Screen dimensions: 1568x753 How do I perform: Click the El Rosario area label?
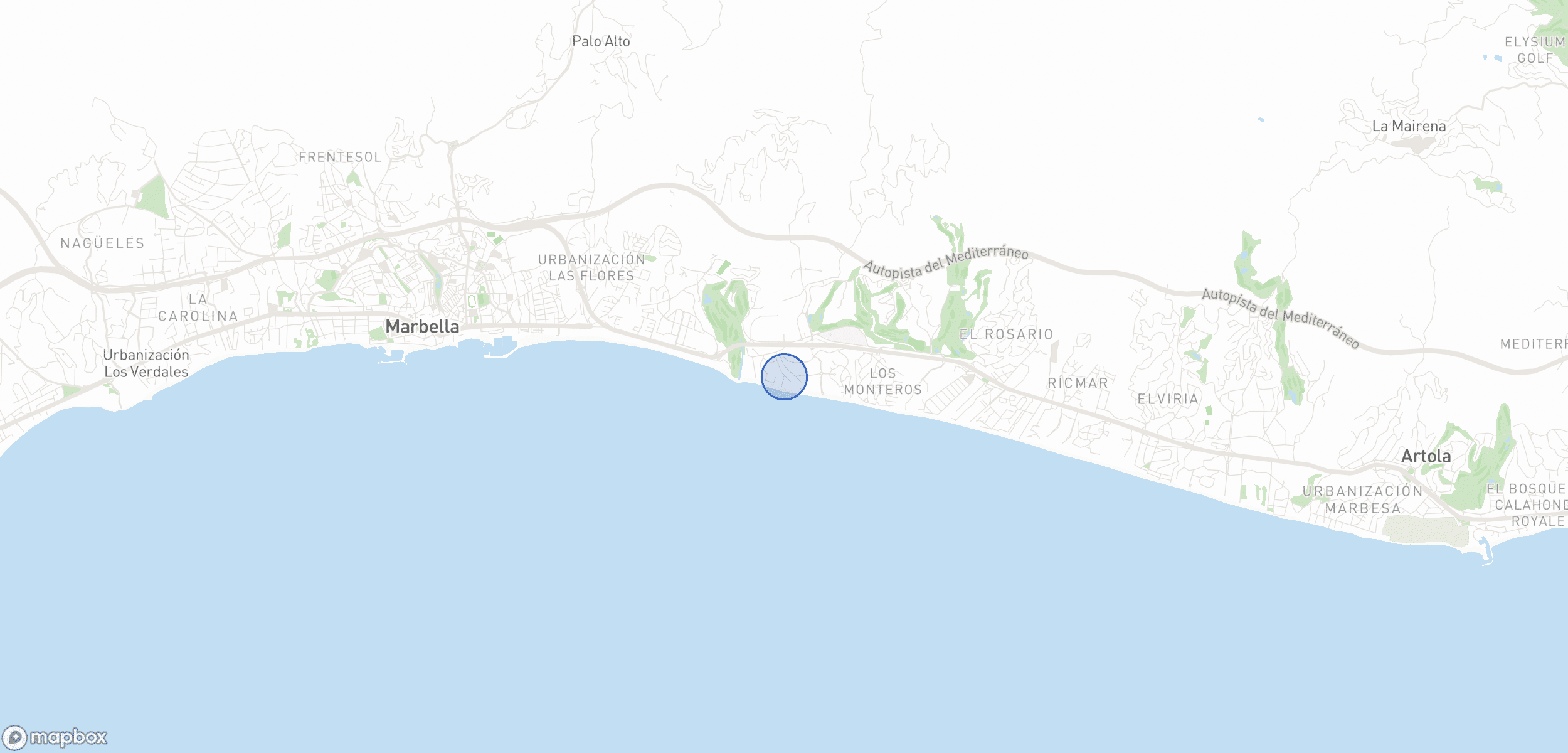[1007, 334]
